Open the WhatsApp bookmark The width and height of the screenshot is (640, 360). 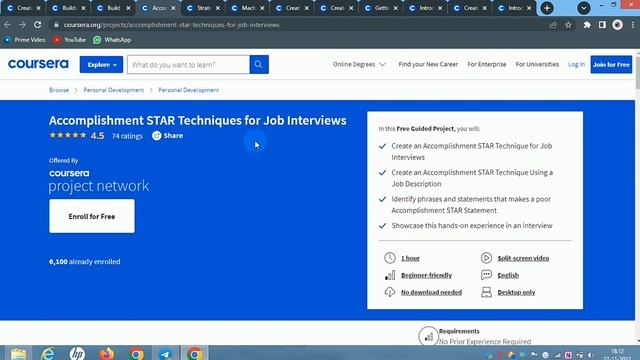pos(112,40)
